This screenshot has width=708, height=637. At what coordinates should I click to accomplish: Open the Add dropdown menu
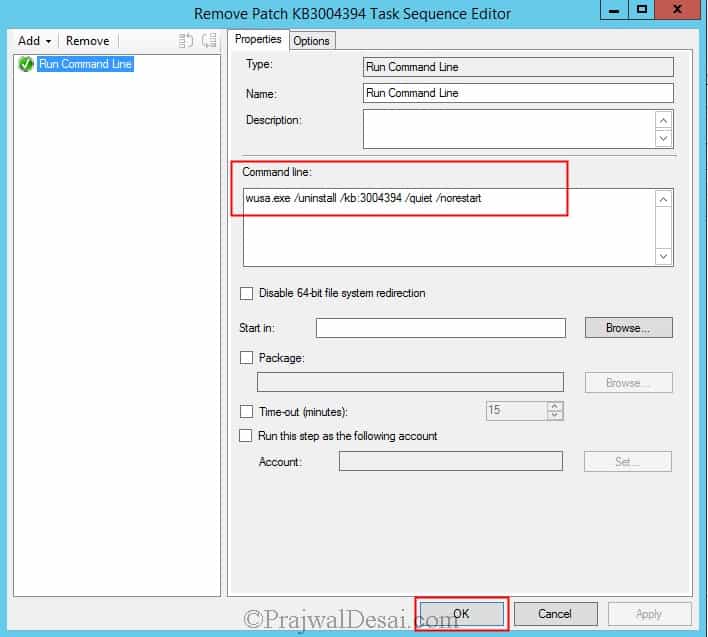click(34, 41)
